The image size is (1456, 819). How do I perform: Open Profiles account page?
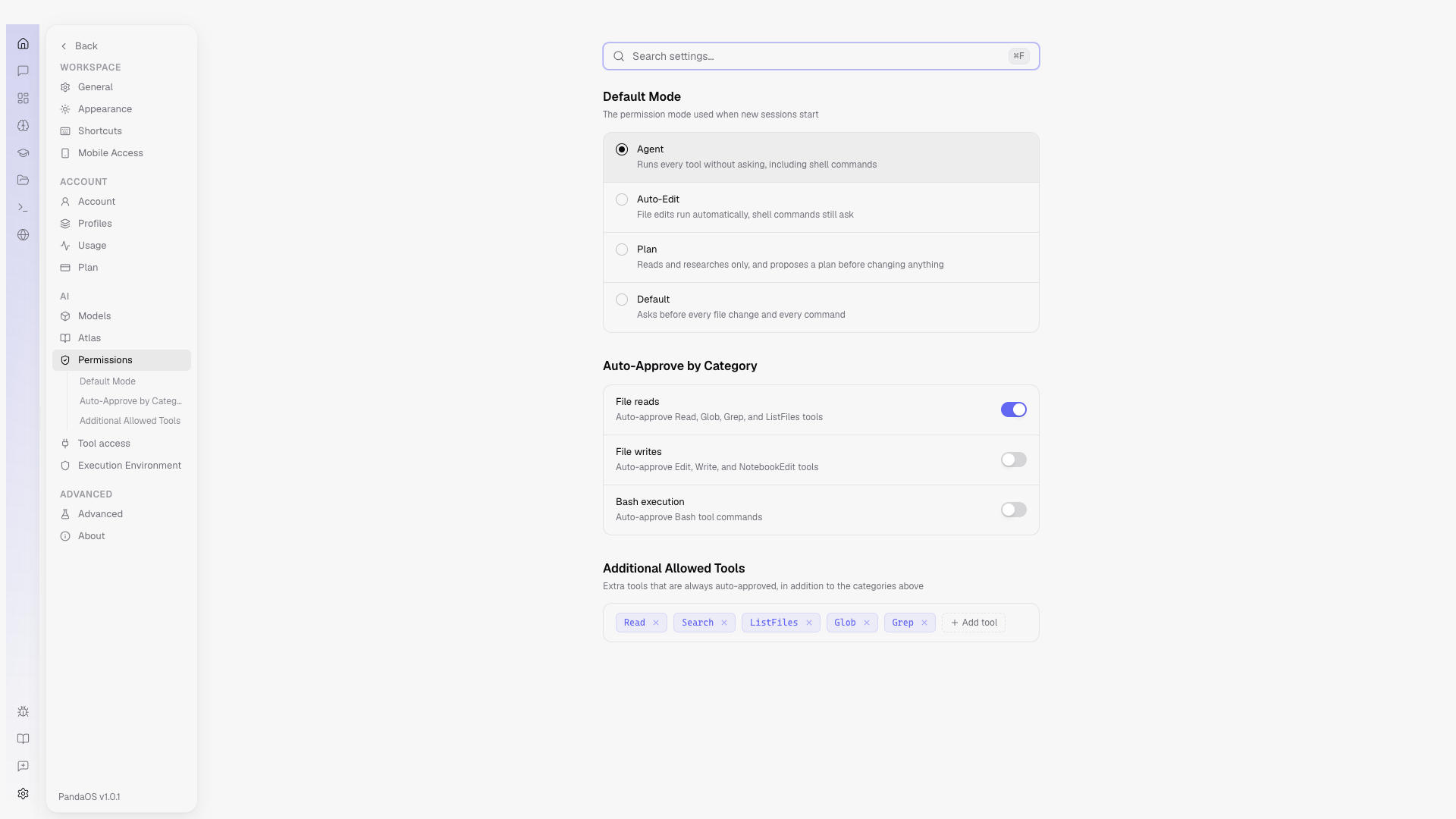tap(121, 224)
